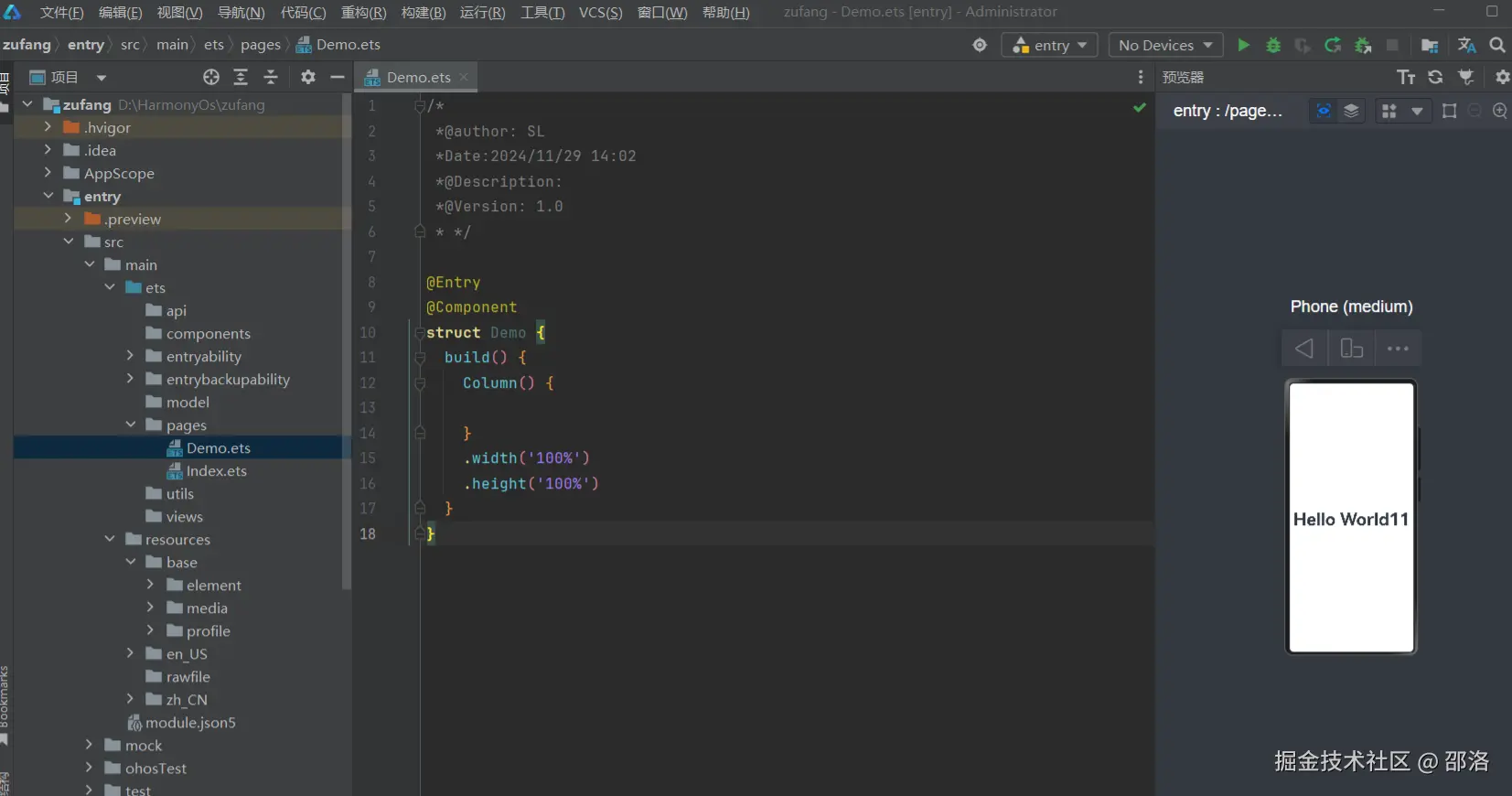Open Index.ets in the project tree
The width and height of the screenshot is (1512, 796).
coord(216,471)
